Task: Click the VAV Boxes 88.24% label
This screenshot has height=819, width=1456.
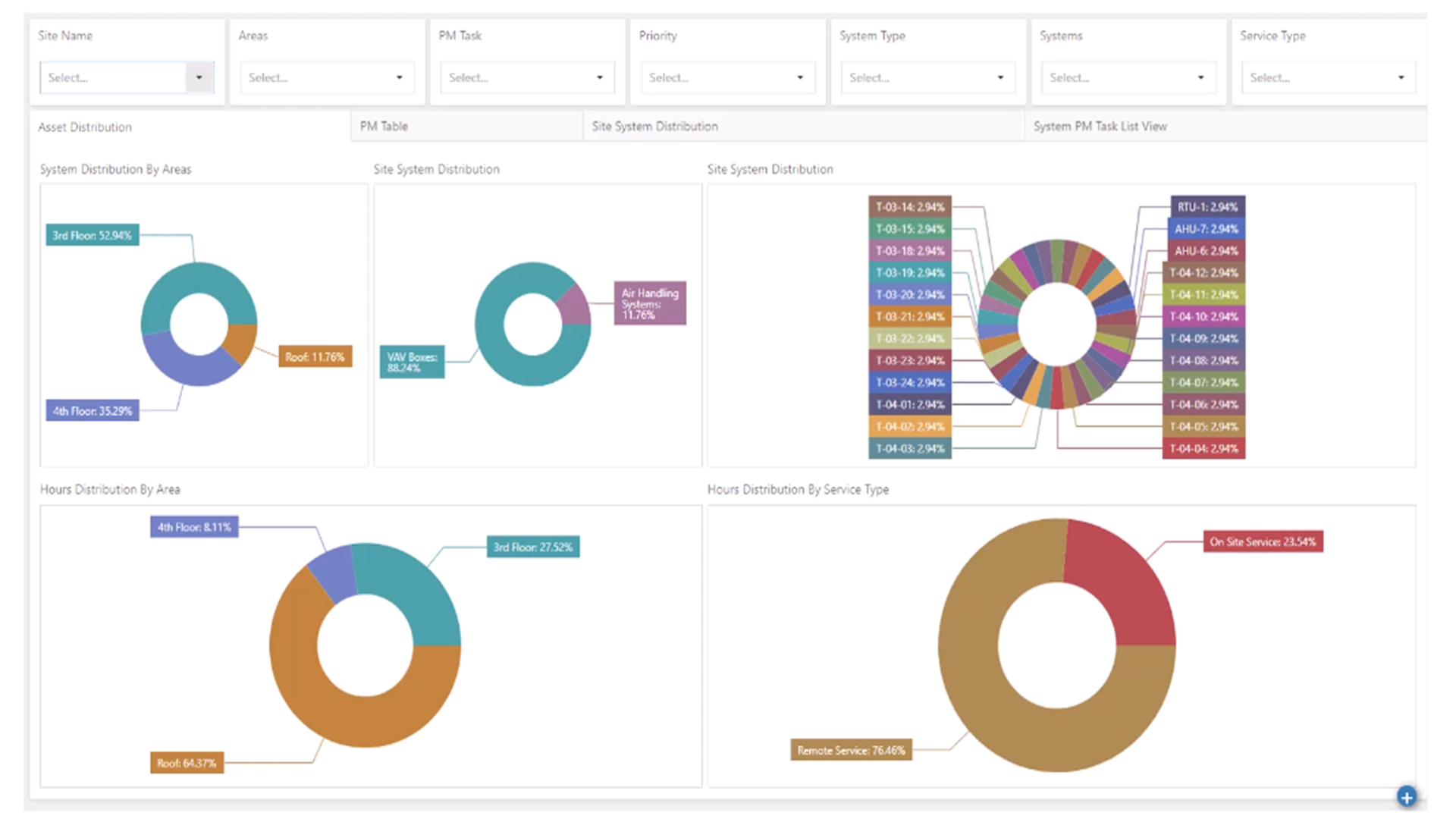Action: point(412,362)
